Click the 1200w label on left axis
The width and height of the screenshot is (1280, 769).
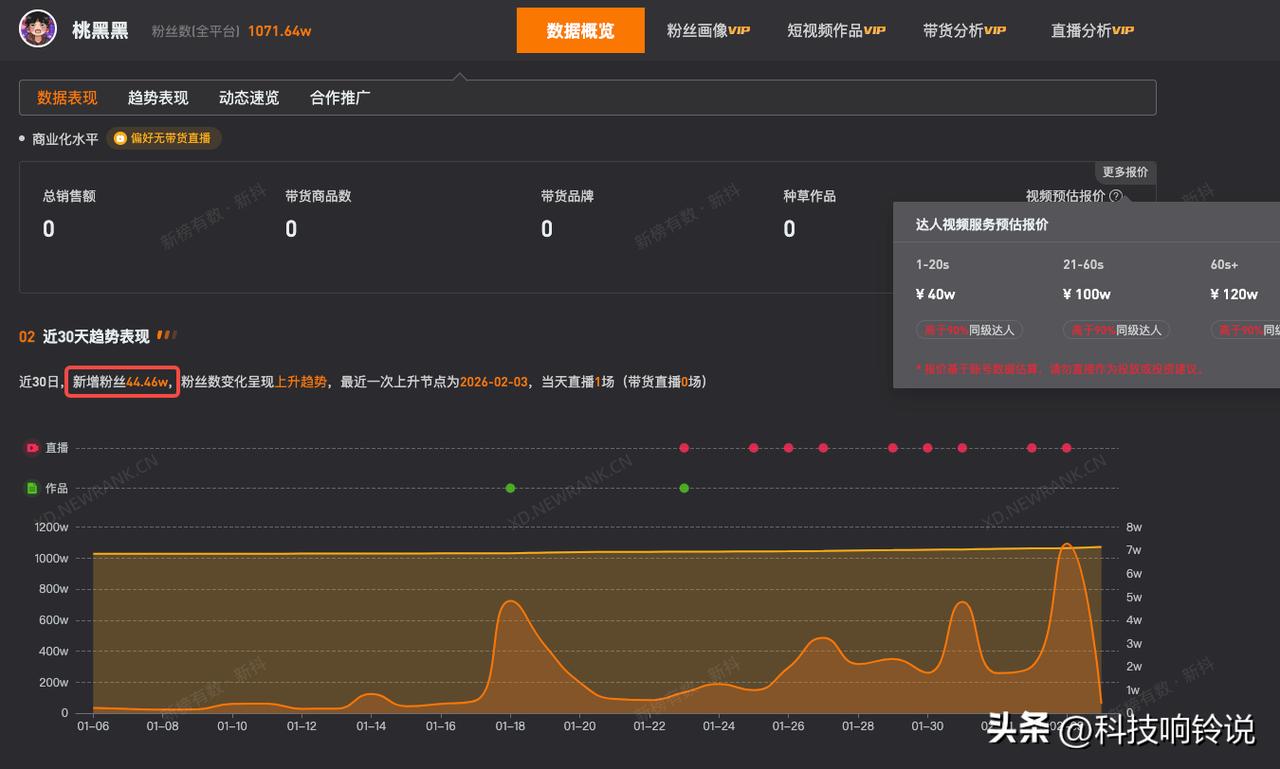pyautogui.click(x=51, y=527)
